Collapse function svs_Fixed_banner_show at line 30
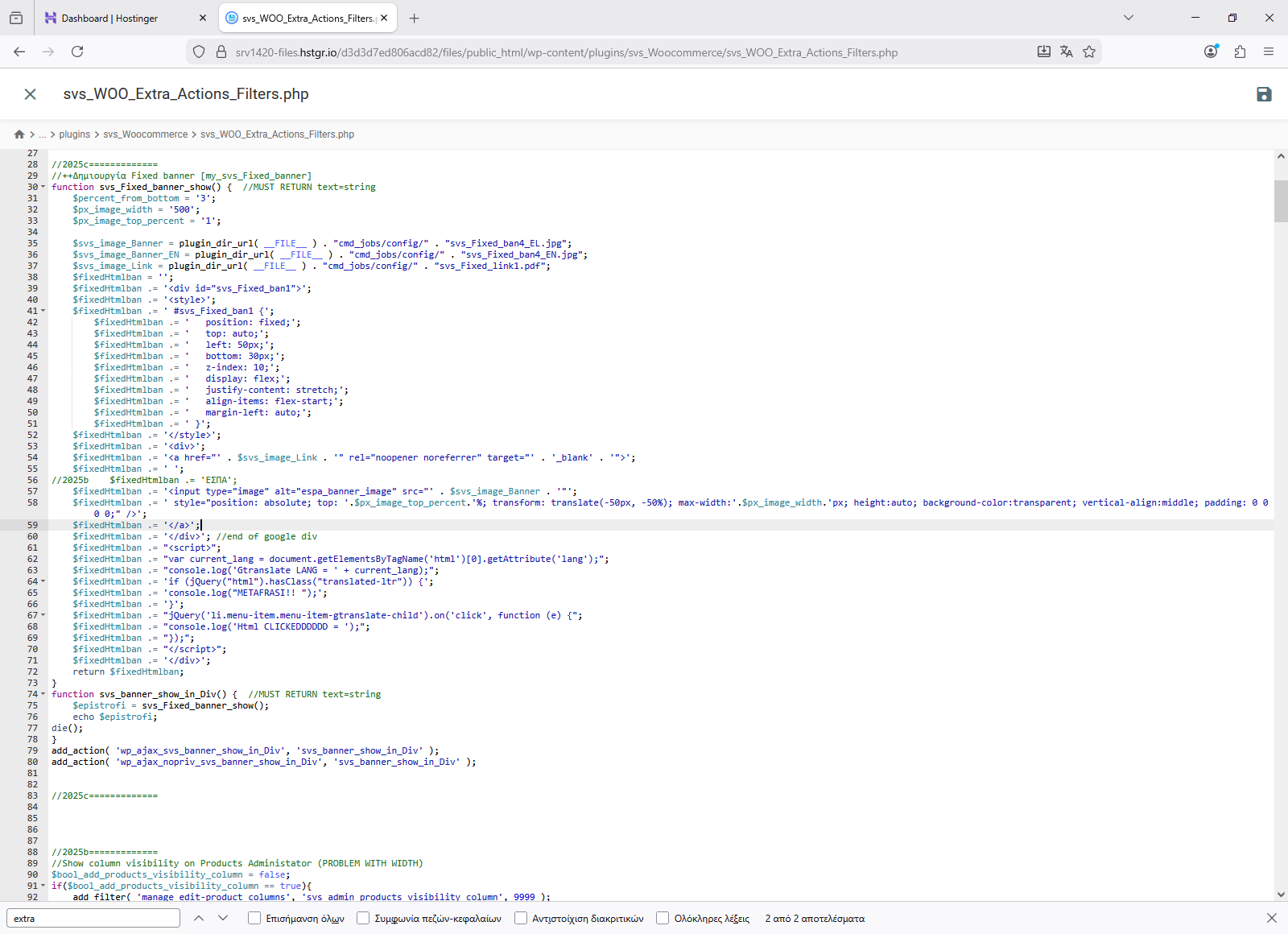 (43, 187)
